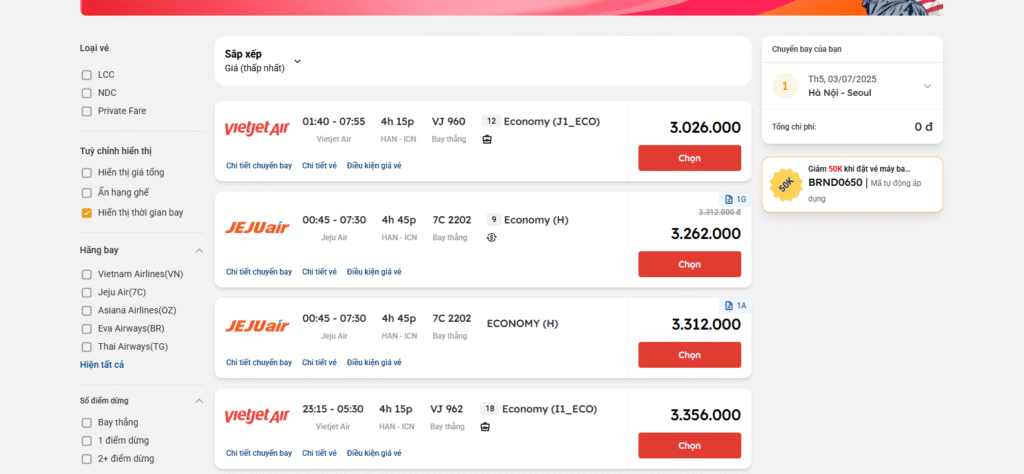This screenshot has height=474, width=1024.
Task: Collapse the Hãng bay filter section
Action: pyautogui.click(x=199, y=251)
